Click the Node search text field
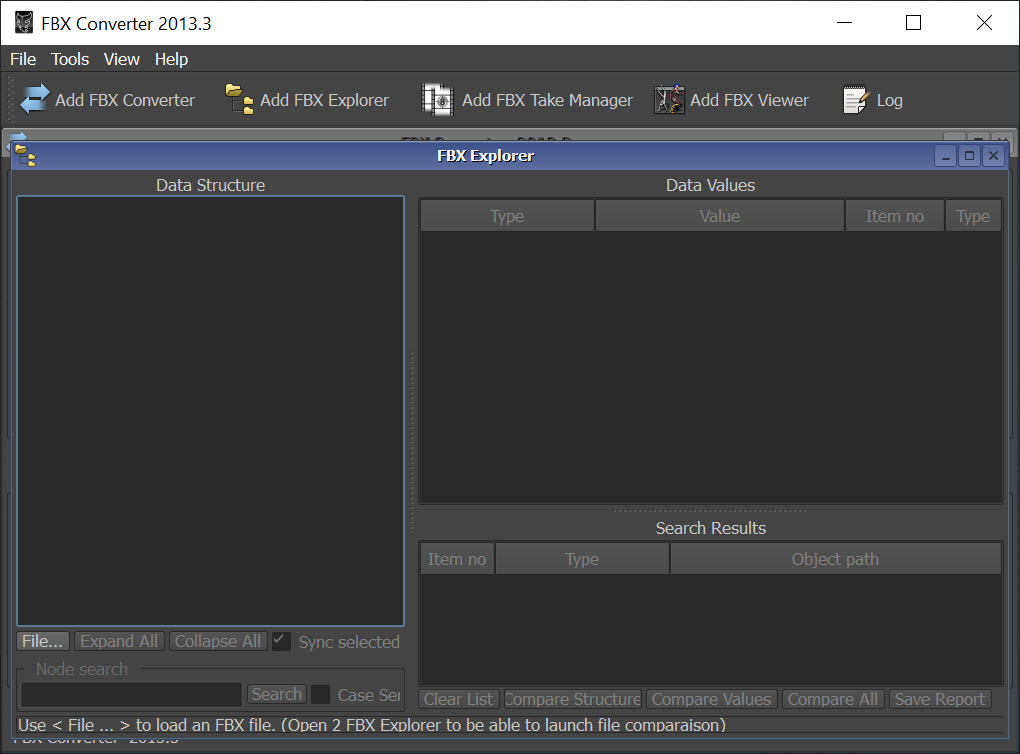Image resolution: width=1020 pixels, height=754 pixels. (x=131, y=695)
